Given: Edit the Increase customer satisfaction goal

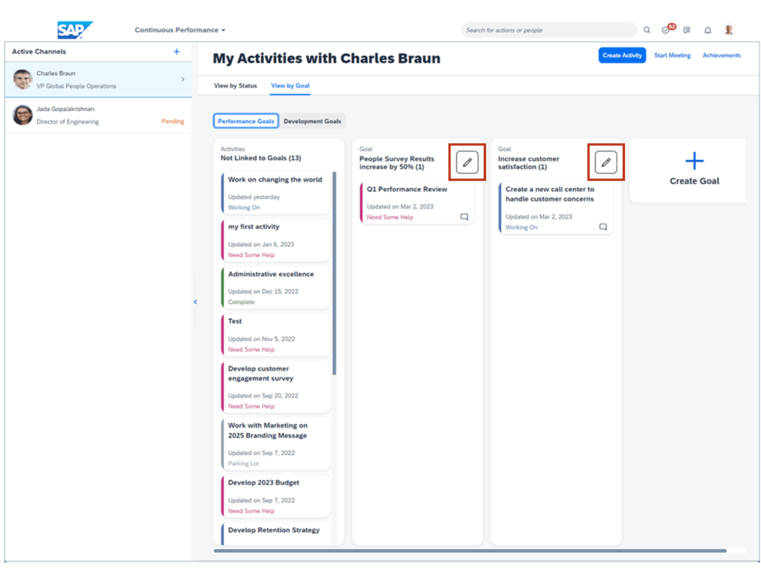Looking at the screenshot, I should click(x=606, y=162).
